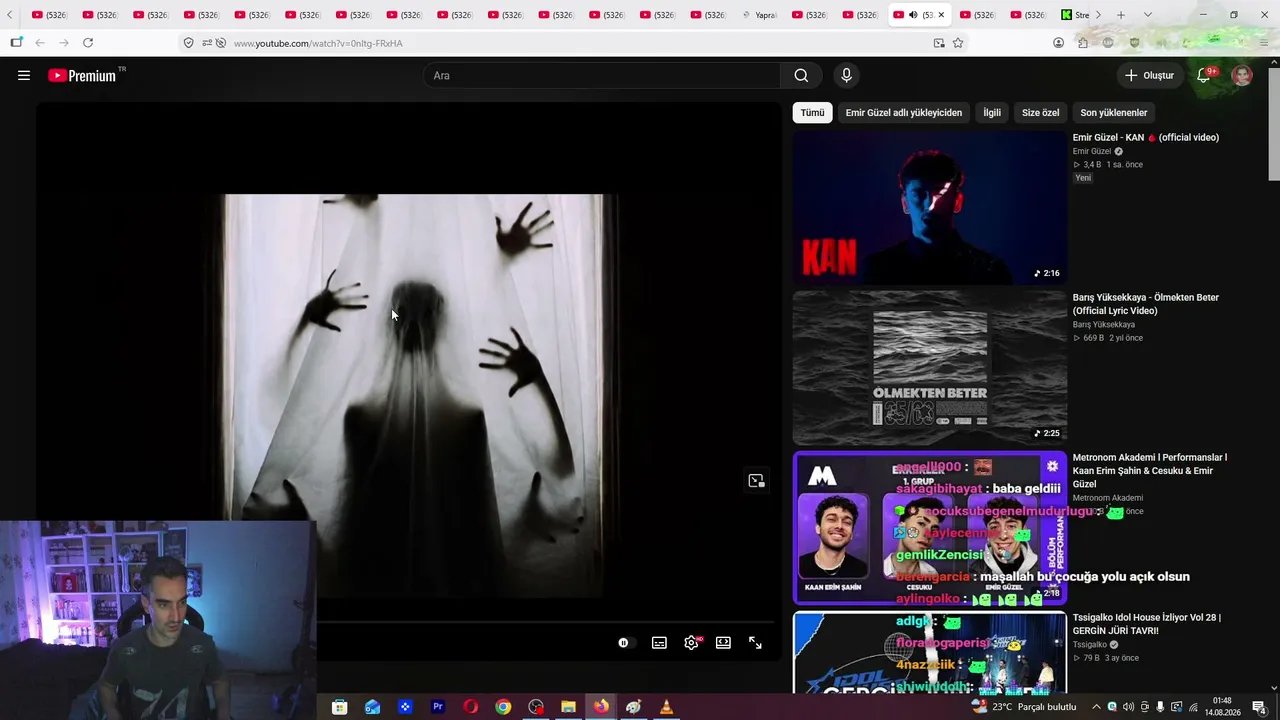Click the Metronom Akademi performance thumbnail
This screenshot has width=1280, height=720.
930,528
